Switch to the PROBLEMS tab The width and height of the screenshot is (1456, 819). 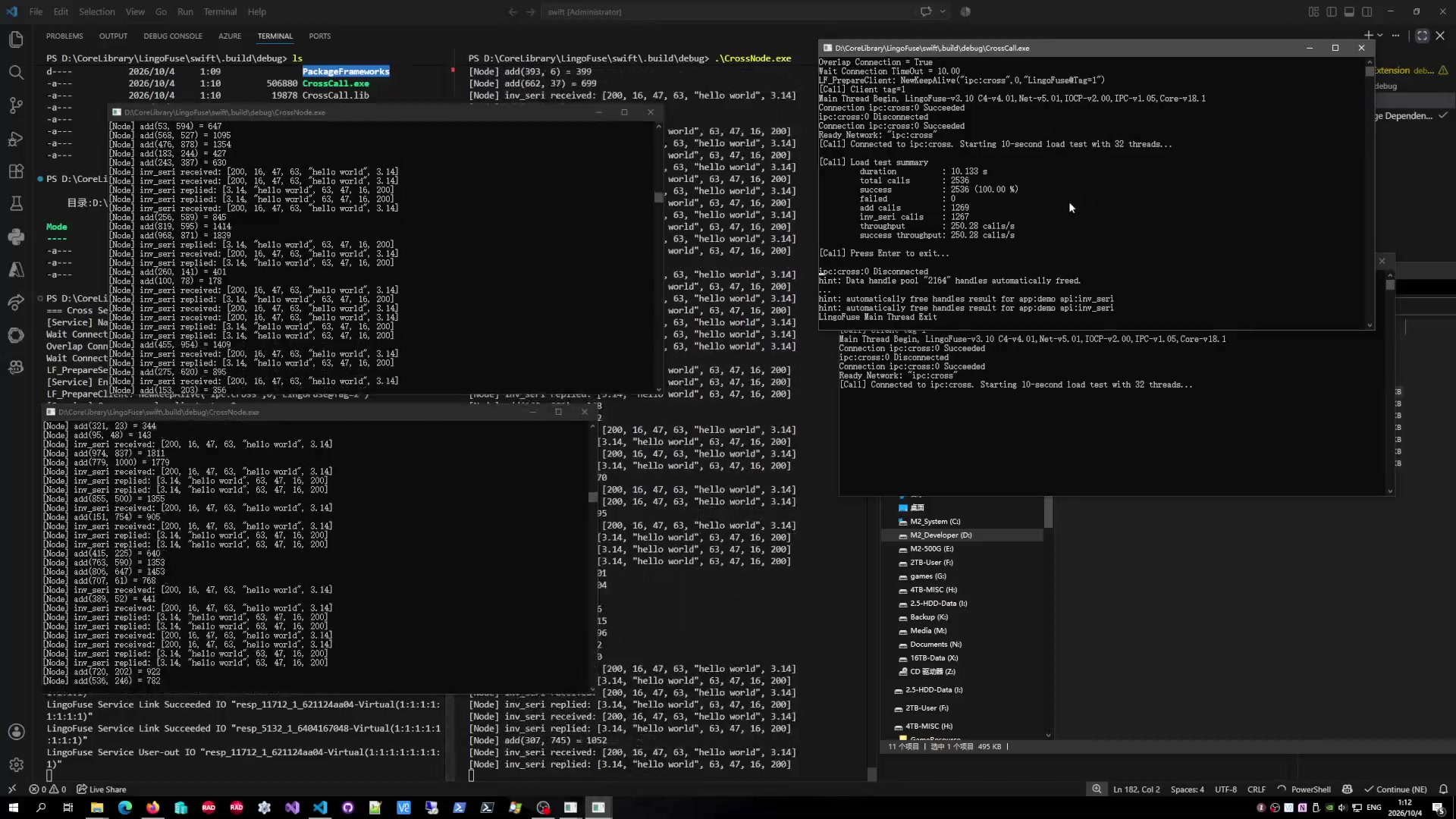point(64,36)
